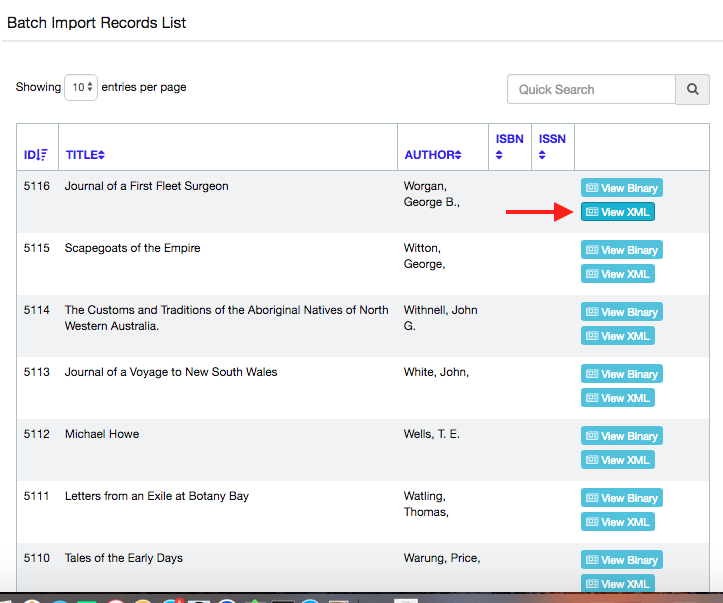View XML for Journal of a Voyage record

(x=617, y=398)
